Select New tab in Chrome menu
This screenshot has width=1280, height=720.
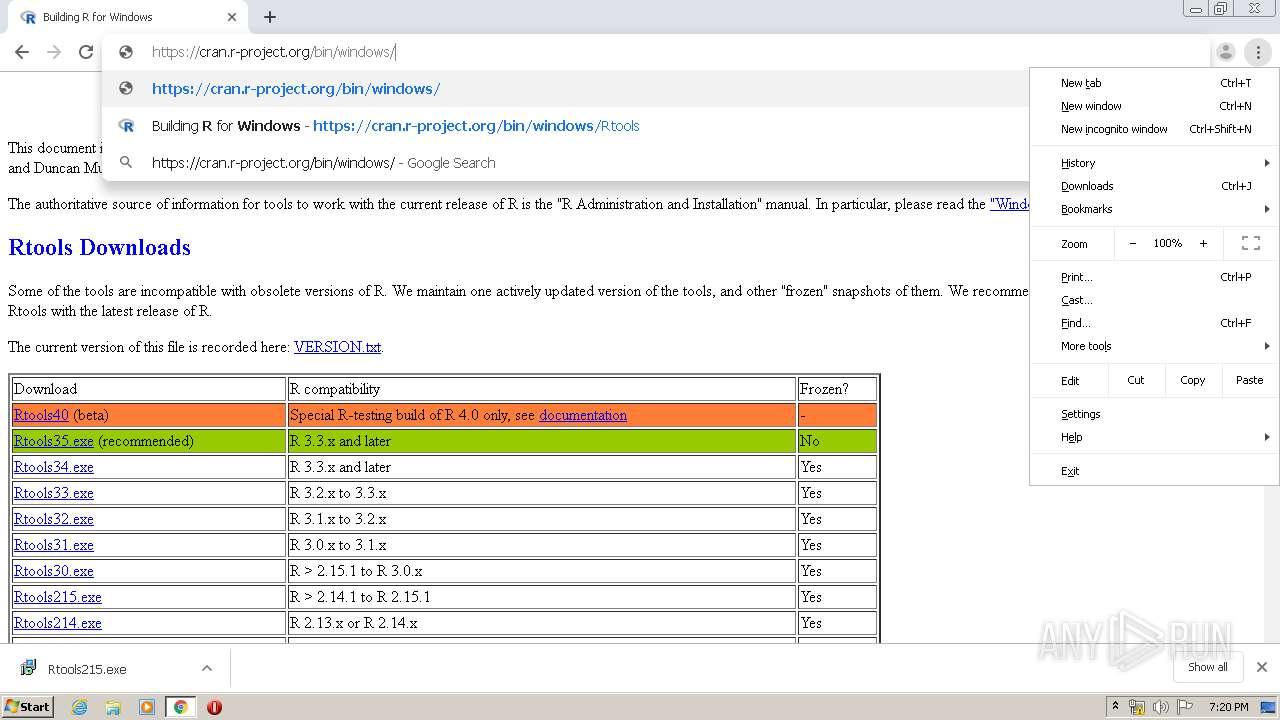1155,83
